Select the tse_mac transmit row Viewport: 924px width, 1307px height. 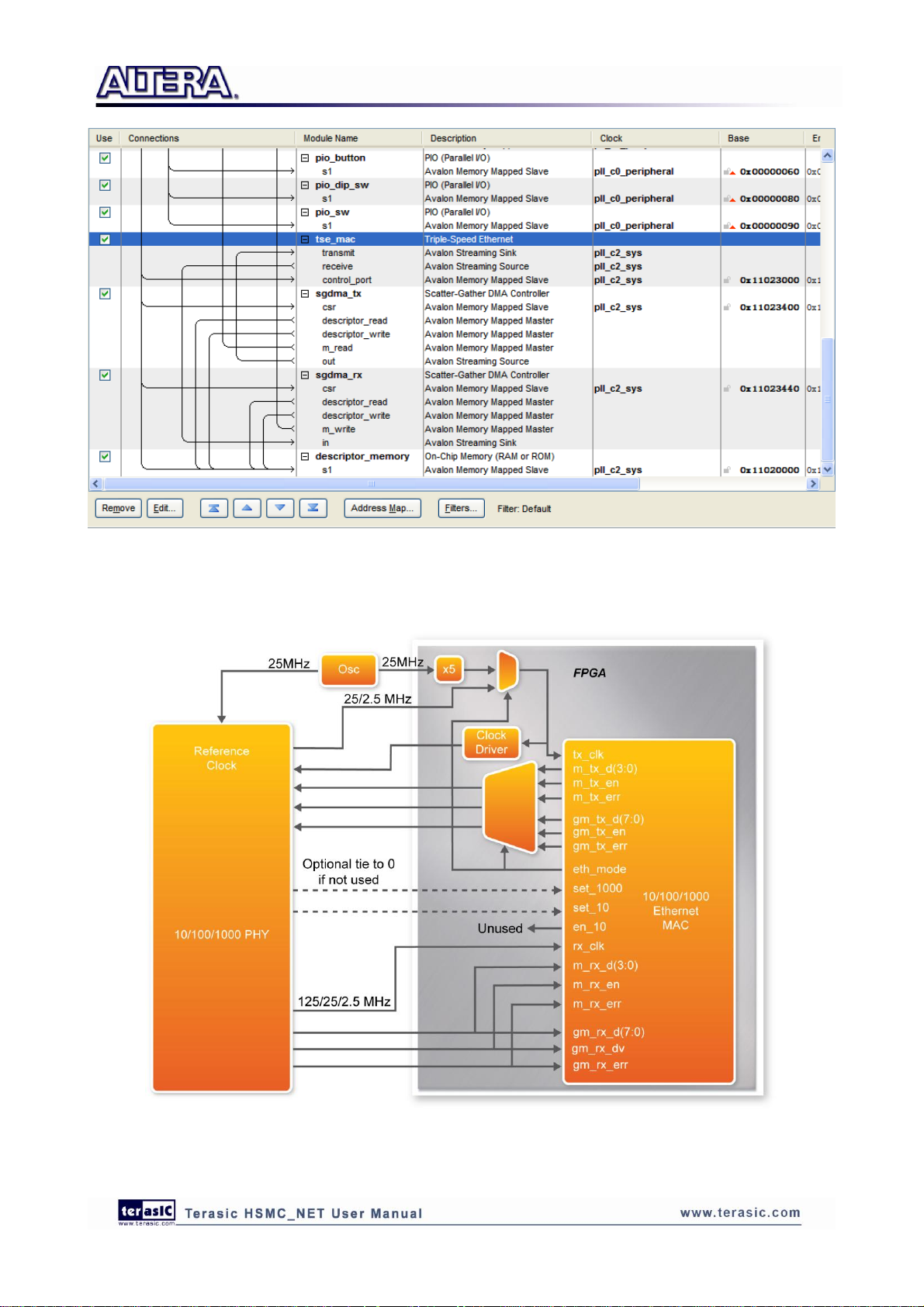(x=455, y=253)
